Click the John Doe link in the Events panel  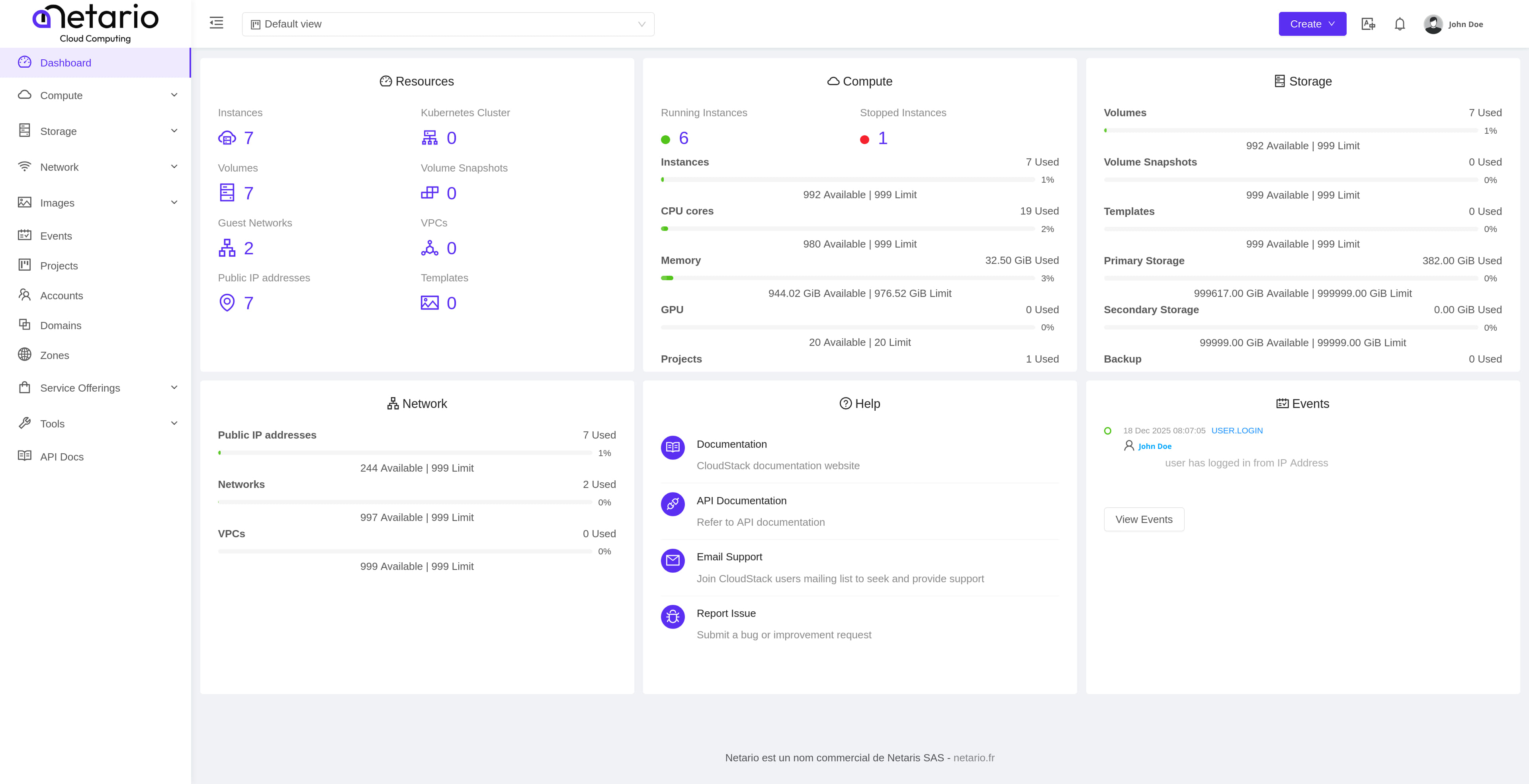coord(1154,446)
